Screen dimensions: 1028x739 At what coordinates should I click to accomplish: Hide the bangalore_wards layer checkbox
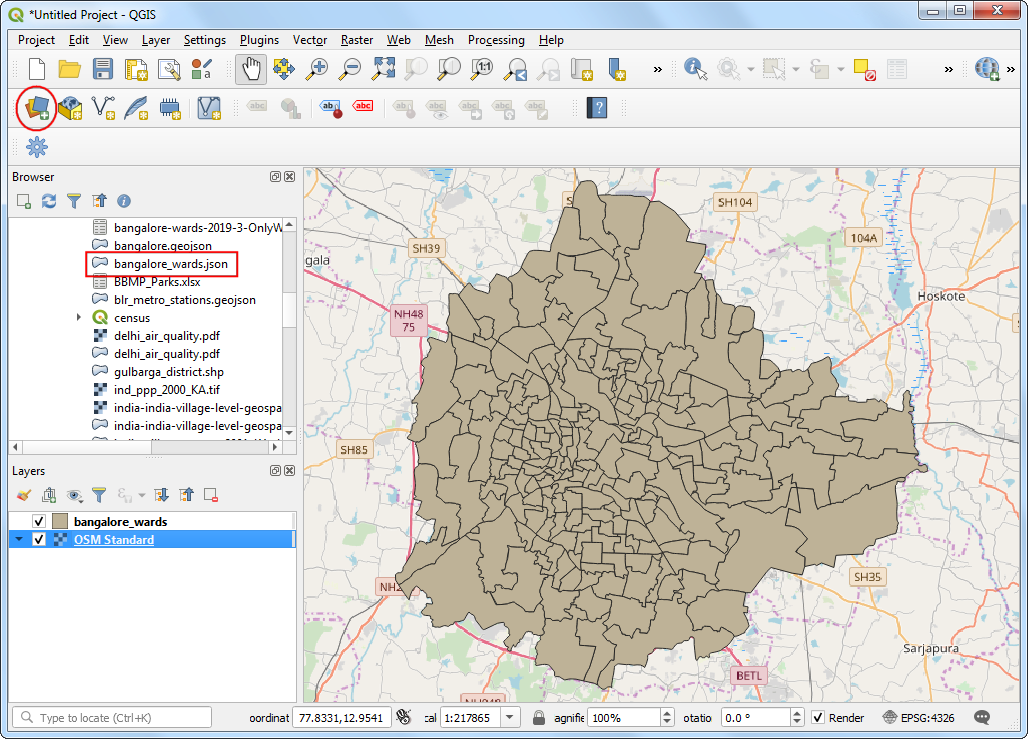click(x=40, y=521)
